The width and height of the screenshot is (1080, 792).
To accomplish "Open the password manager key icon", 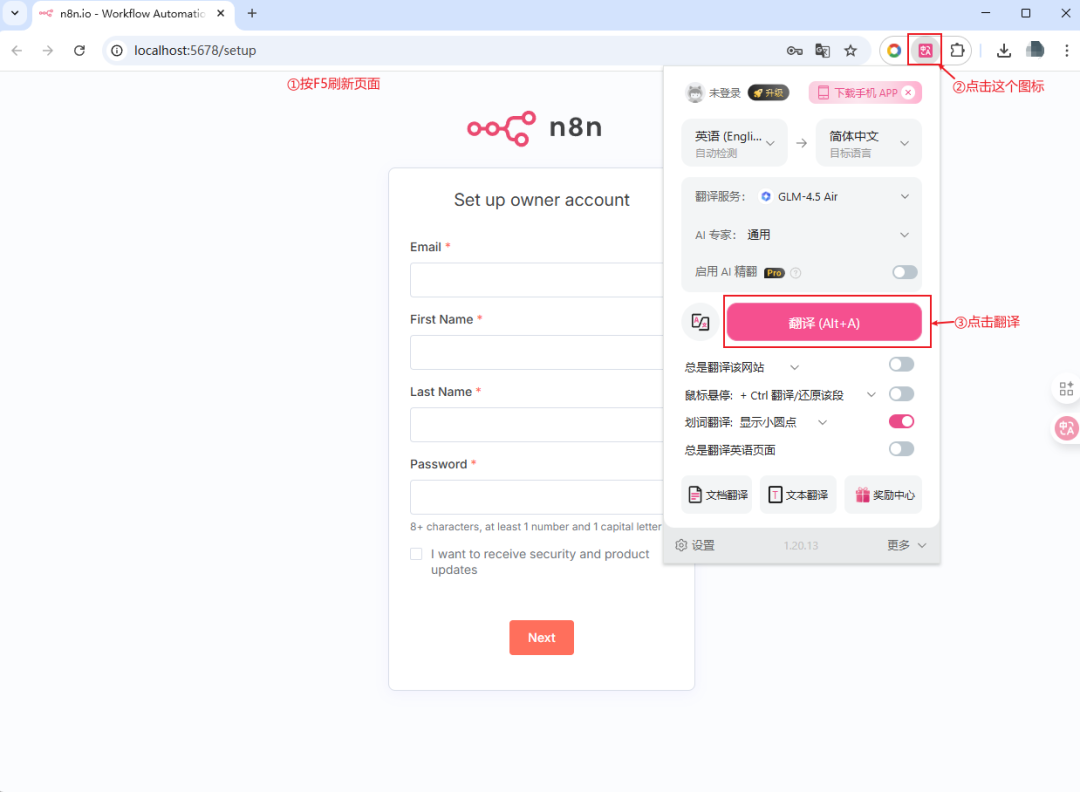I will 794,50.
